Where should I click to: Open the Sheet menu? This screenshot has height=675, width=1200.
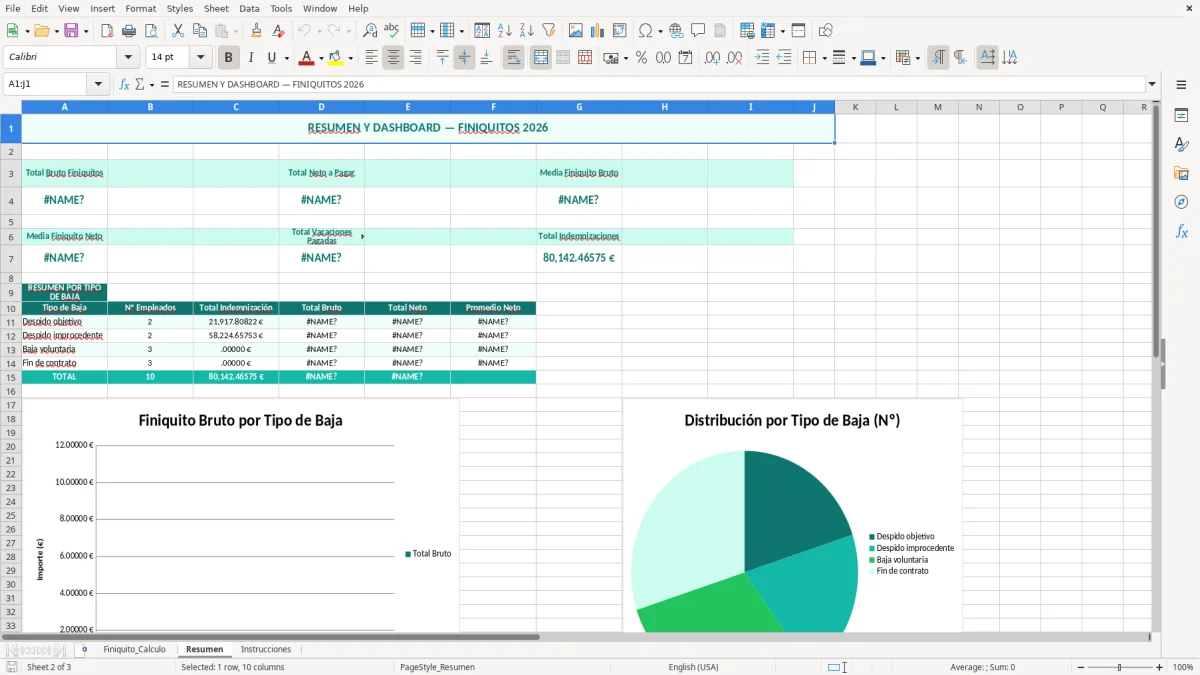tap(217, 8)
